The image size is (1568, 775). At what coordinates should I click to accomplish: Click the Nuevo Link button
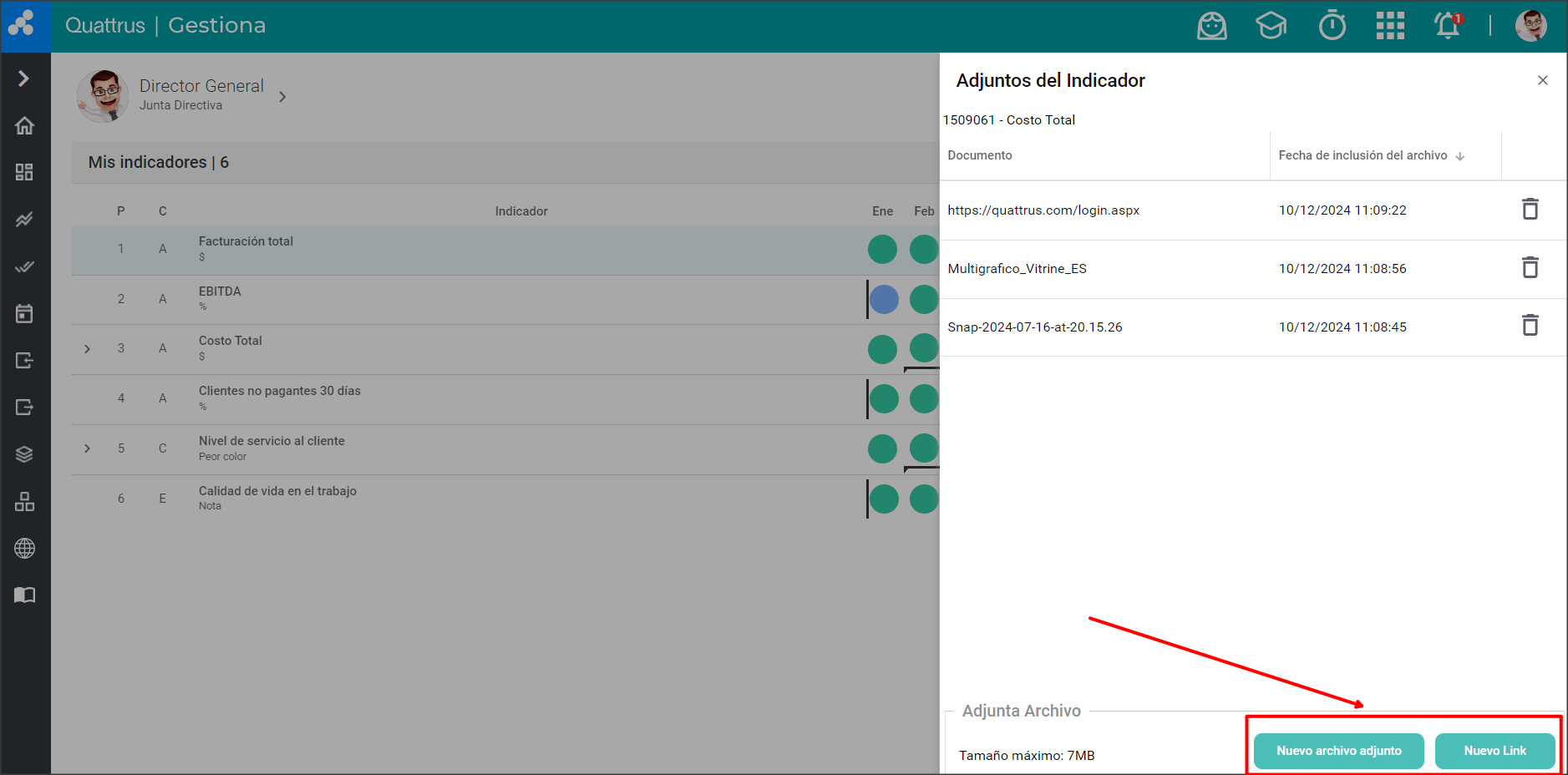[1494, 751]
